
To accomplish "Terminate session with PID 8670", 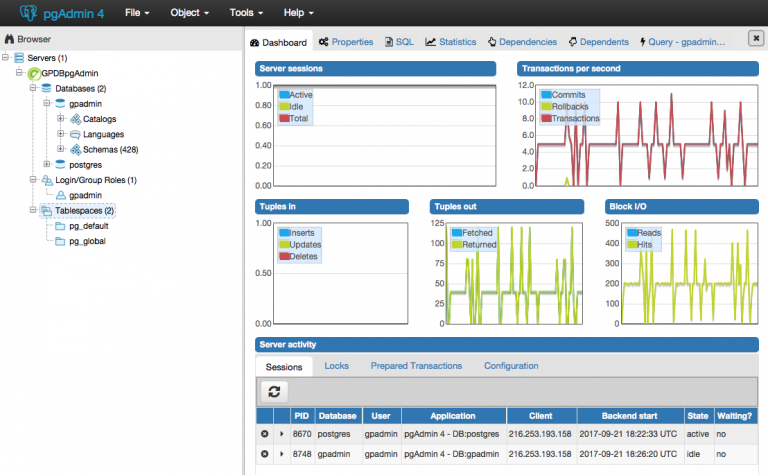I will [265, 433].
